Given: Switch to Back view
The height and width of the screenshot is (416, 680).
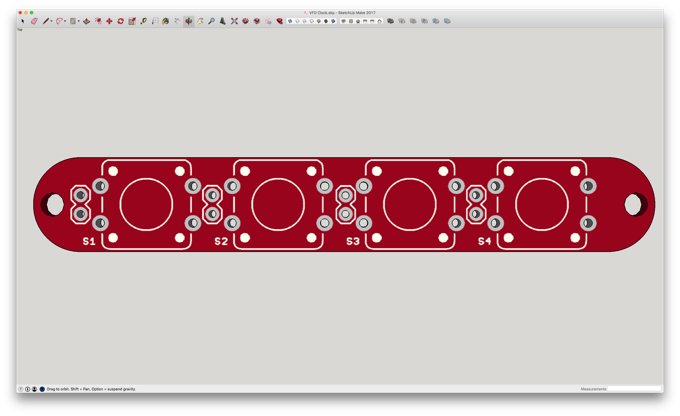Looking at the screenshot, I should coord(372,21).
